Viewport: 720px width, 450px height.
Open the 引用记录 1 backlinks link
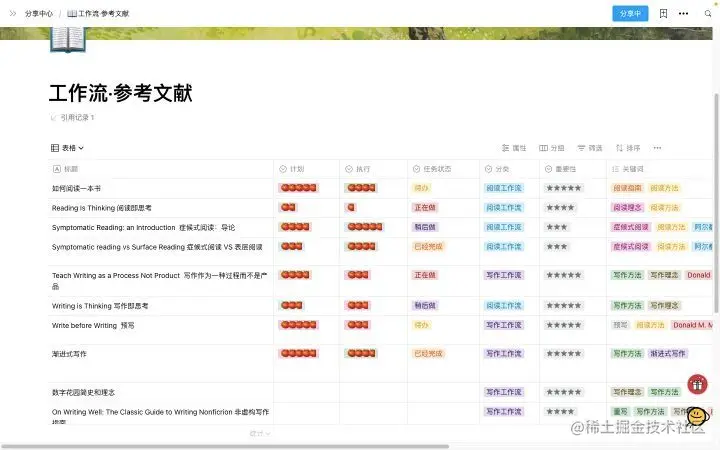click(x=73, y=118)
